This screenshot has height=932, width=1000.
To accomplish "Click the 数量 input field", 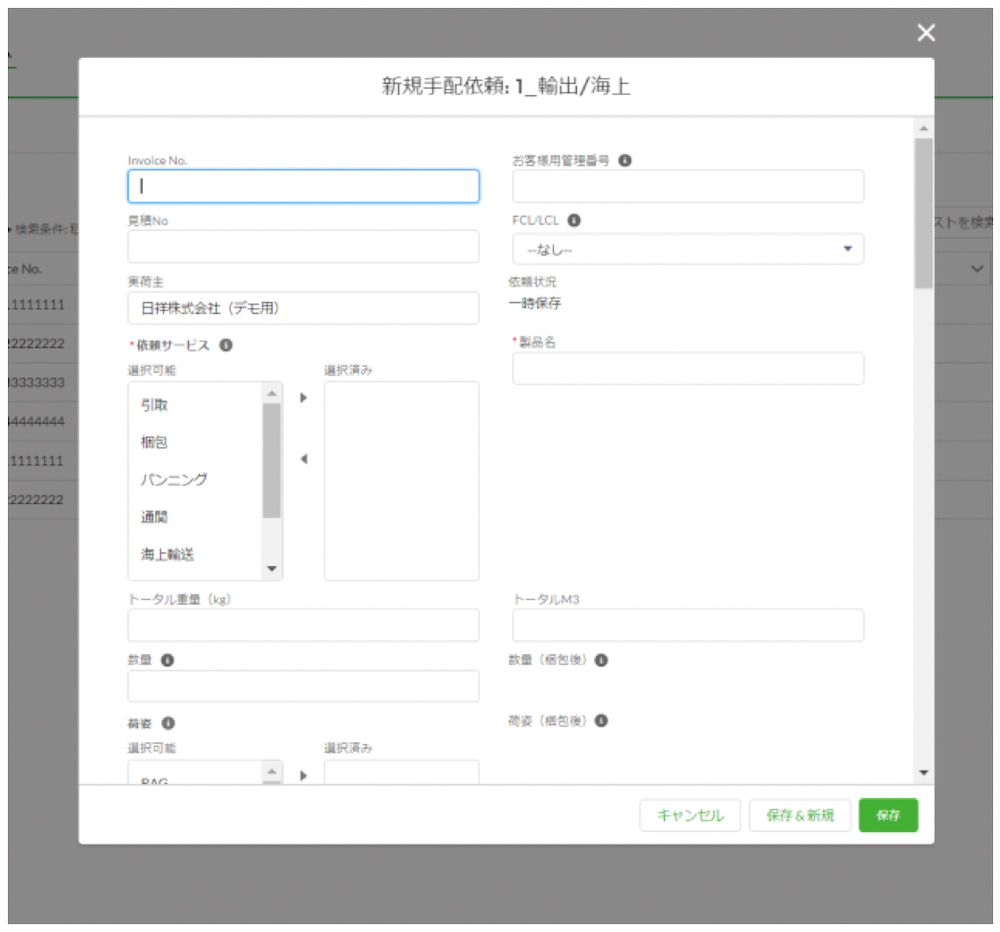I will pos(303,686).
